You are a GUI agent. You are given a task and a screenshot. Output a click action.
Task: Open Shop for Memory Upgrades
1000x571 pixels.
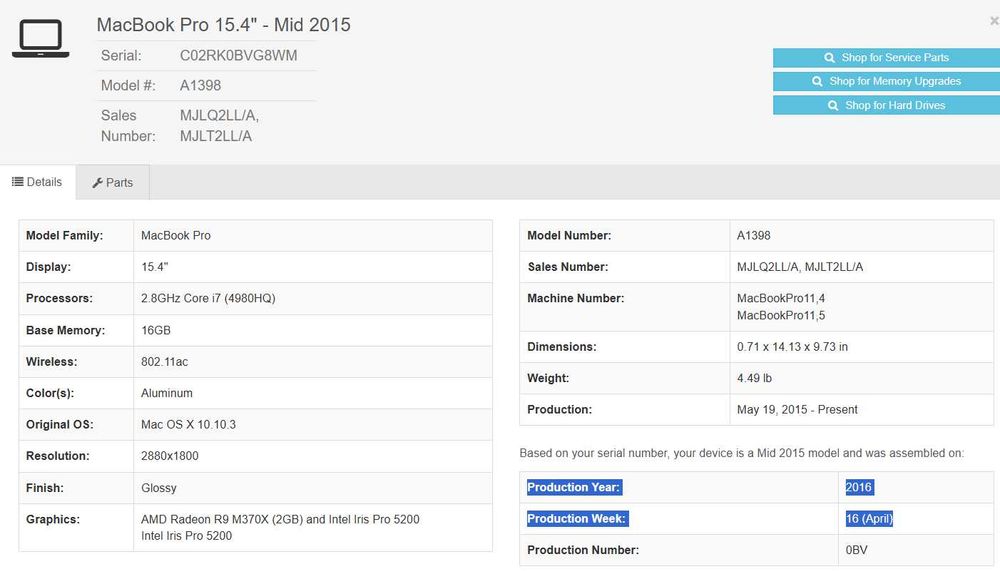pyautogui.click(x=886, y=82)
